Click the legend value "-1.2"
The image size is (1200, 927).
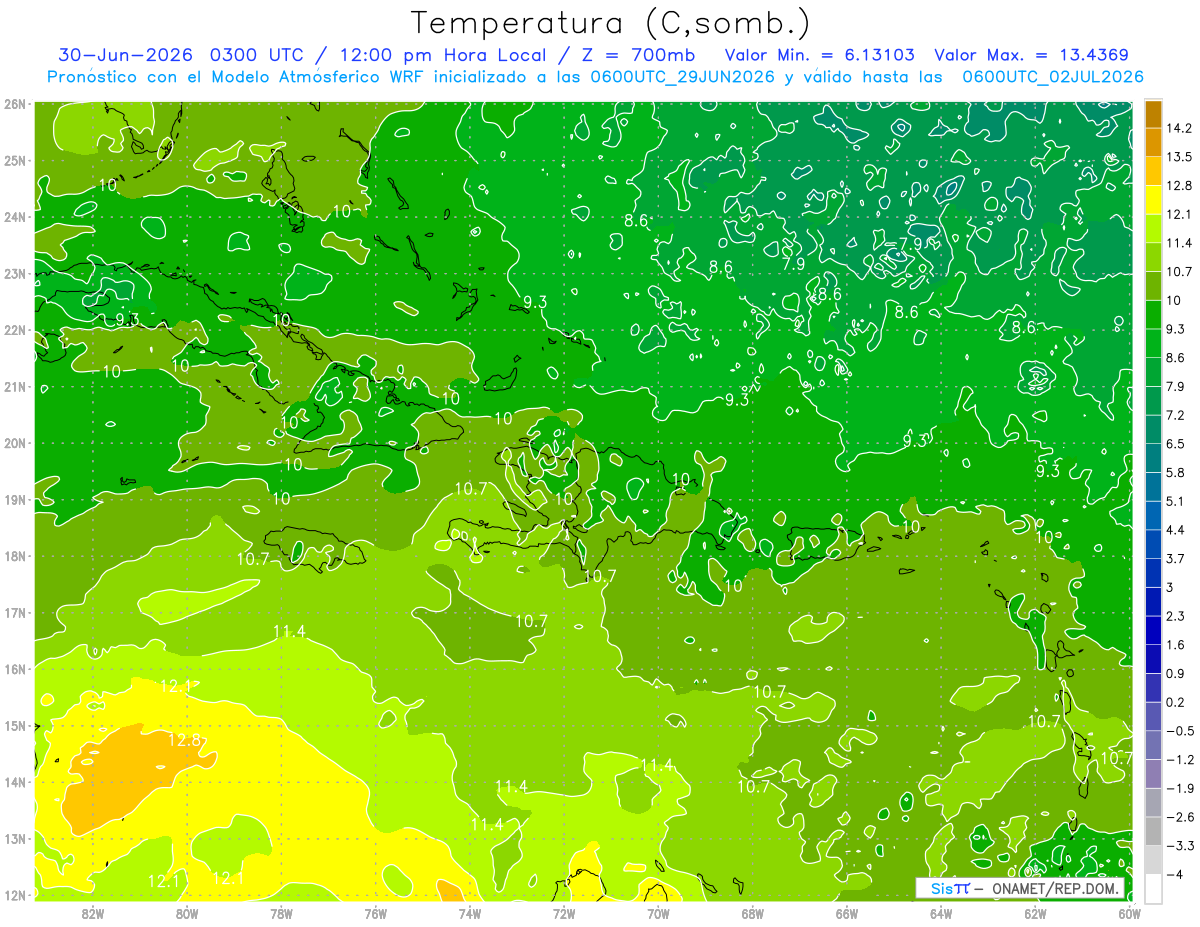[1180, 760]
